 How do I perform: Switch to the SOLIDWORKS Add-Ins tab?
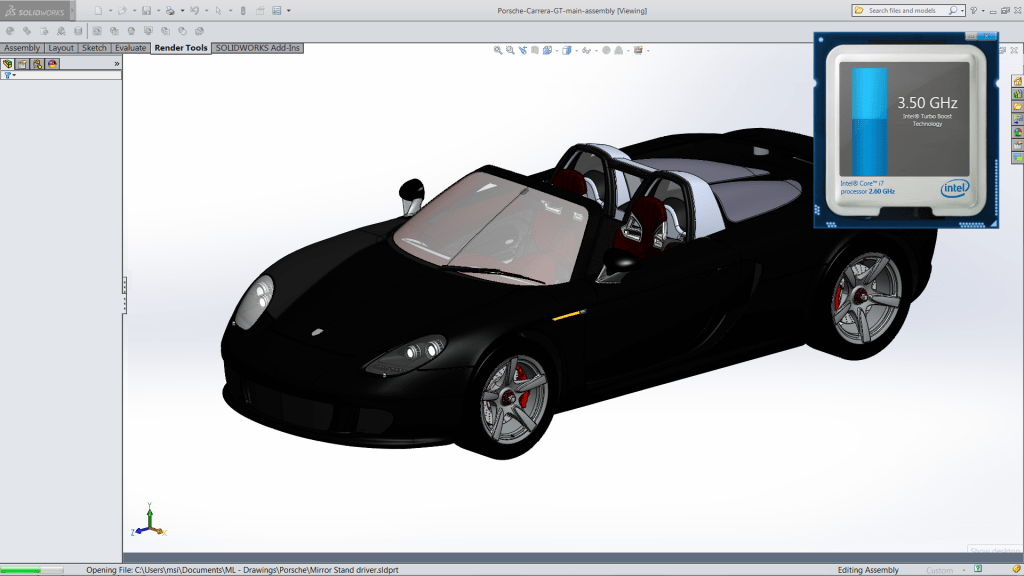tap(257, 48)
